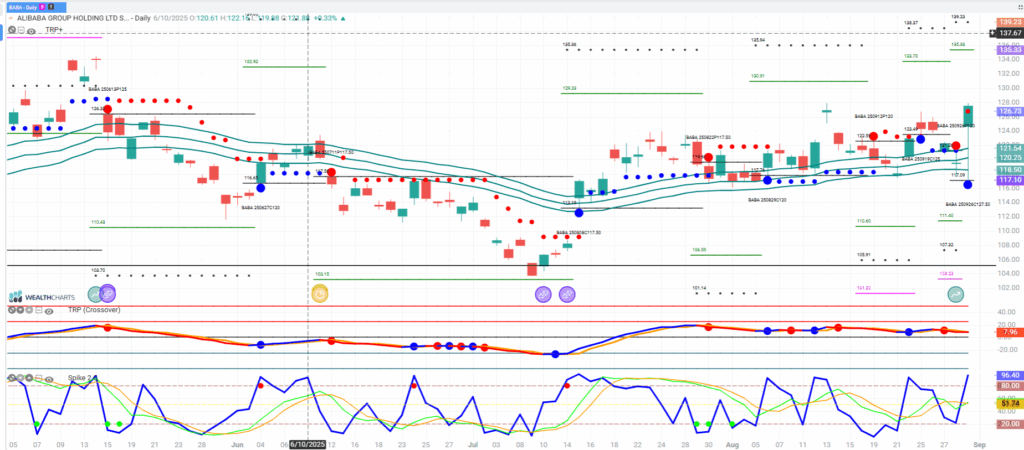The height and width of the screenshot is (450, 1024).
Task: Remove the TRP (Crossover) indicator
Action: pyautogui.click(x=12, y=310)
